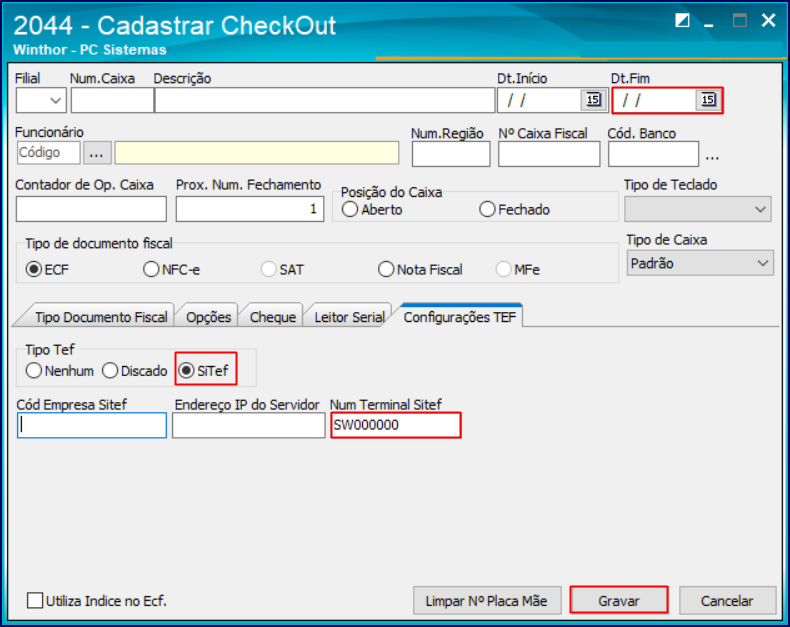Click the window restore-style icon in title bar
Screen dimensions: 790x627
tap(682, 21)
